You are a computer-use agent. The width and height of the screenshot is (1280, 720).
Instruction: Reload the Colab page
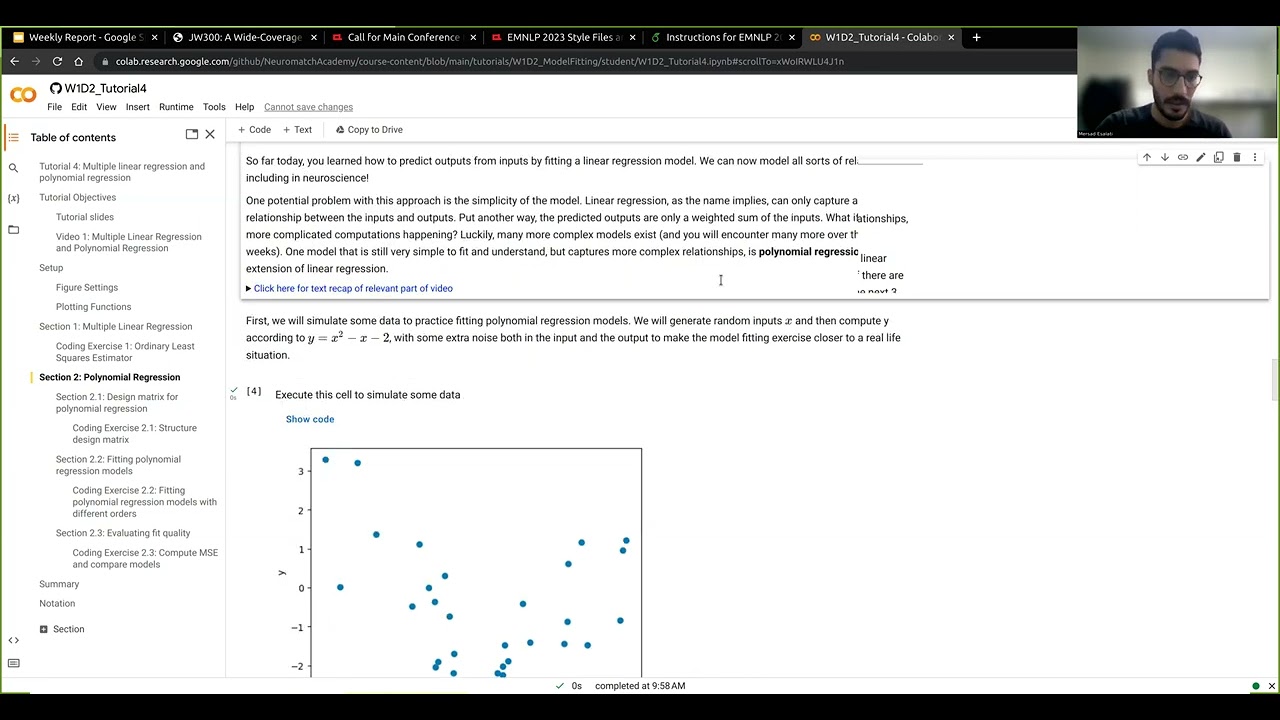point(57,61)
